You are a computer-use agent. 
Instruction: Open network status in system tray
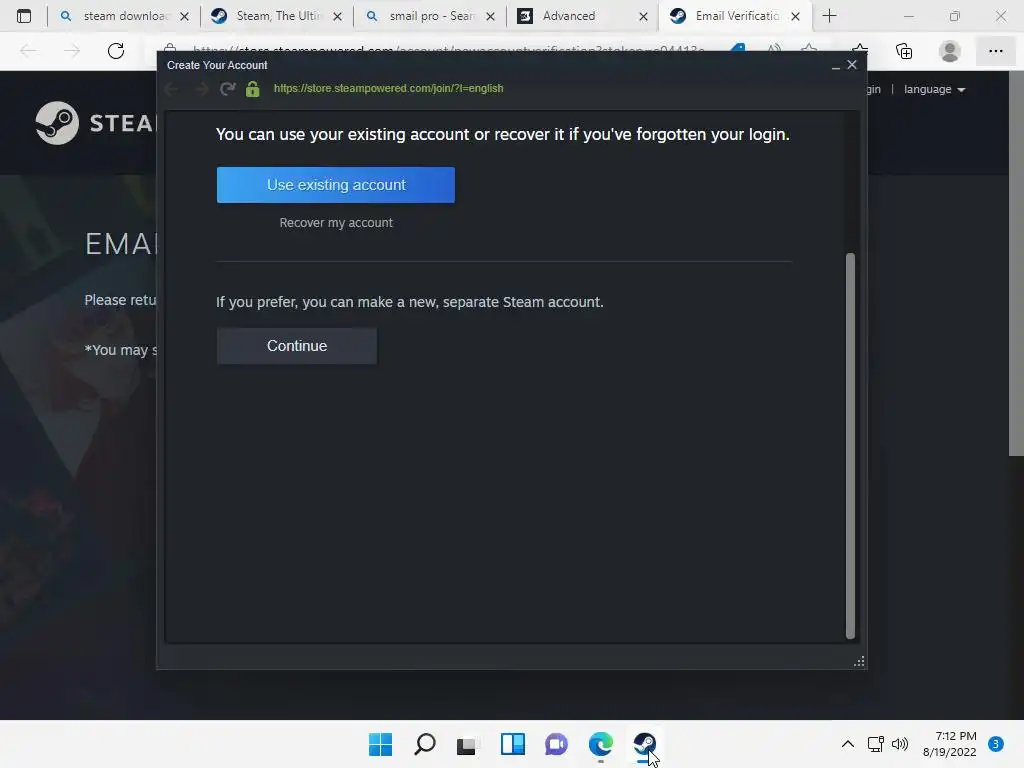[875, 744]
